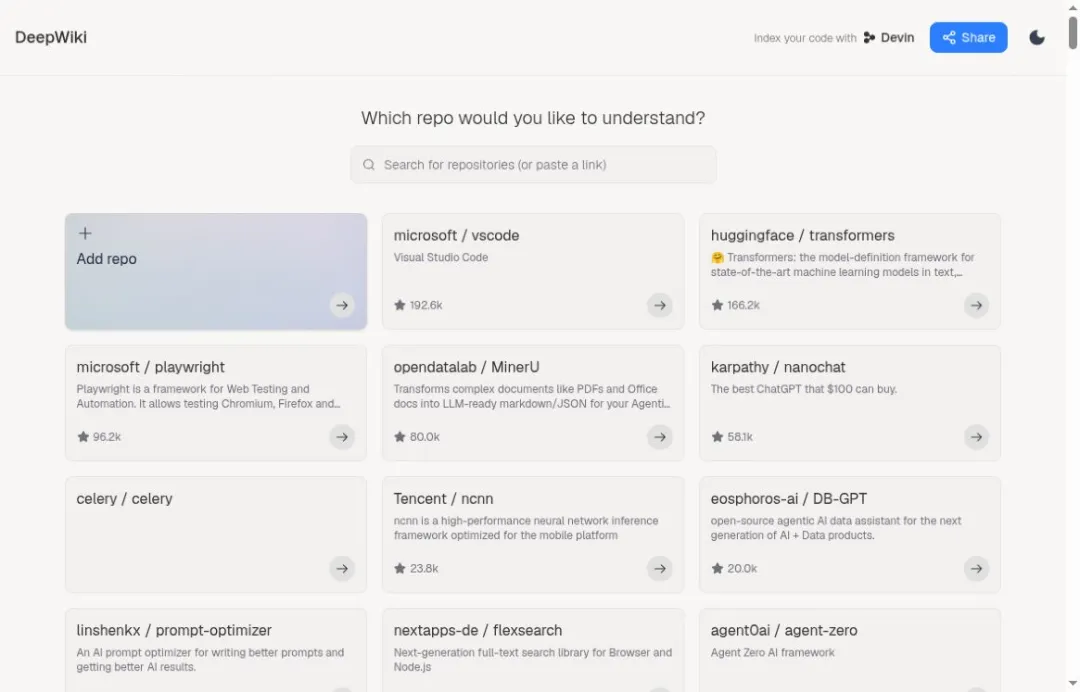This screenshot has width=1080, height=692.
Task: Open arrow on celery / celery card
Action: (342, 569)
